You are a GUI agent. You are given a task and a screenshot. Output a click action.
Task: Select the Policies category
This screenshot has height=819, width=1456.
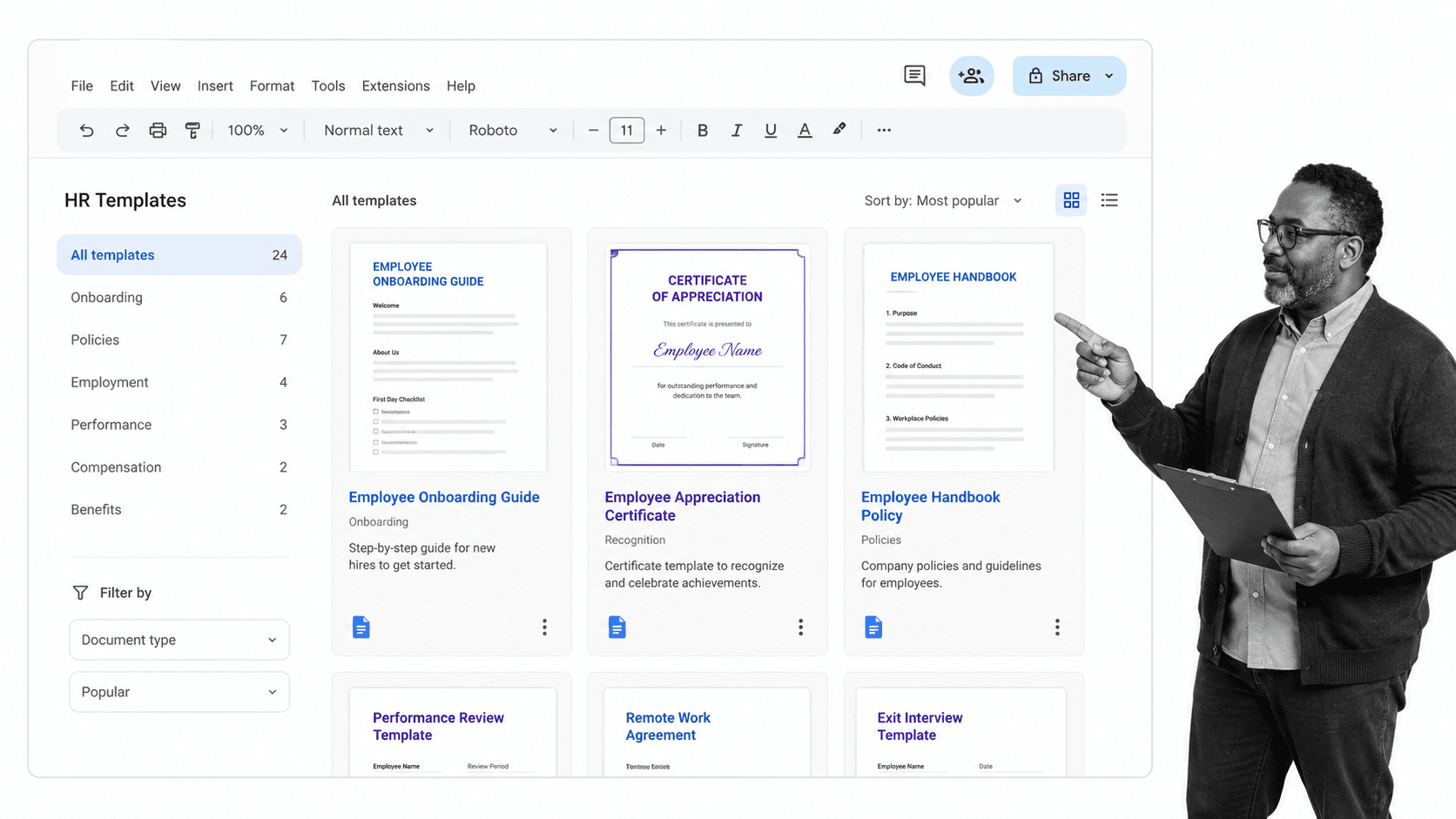pos(179,340)
